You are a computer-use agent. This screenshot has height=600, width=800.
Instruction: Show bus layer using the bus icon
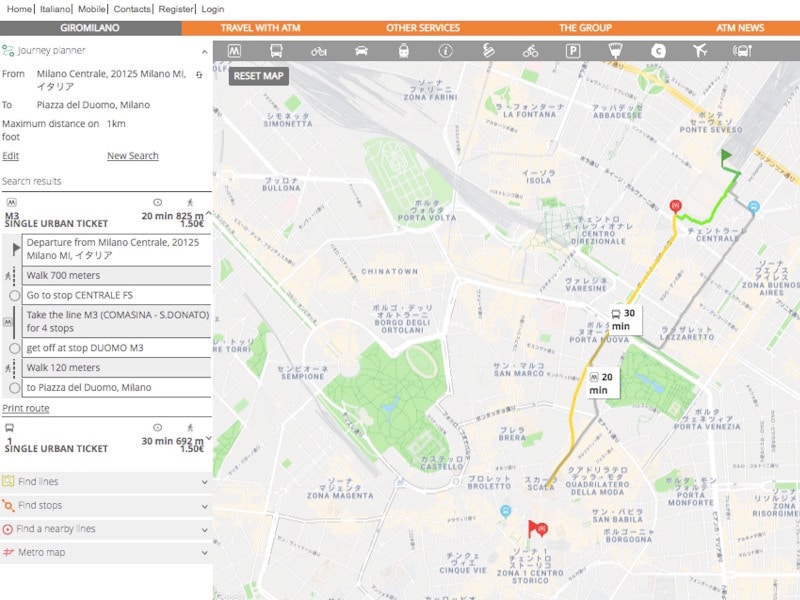click(x=276, y=50)
